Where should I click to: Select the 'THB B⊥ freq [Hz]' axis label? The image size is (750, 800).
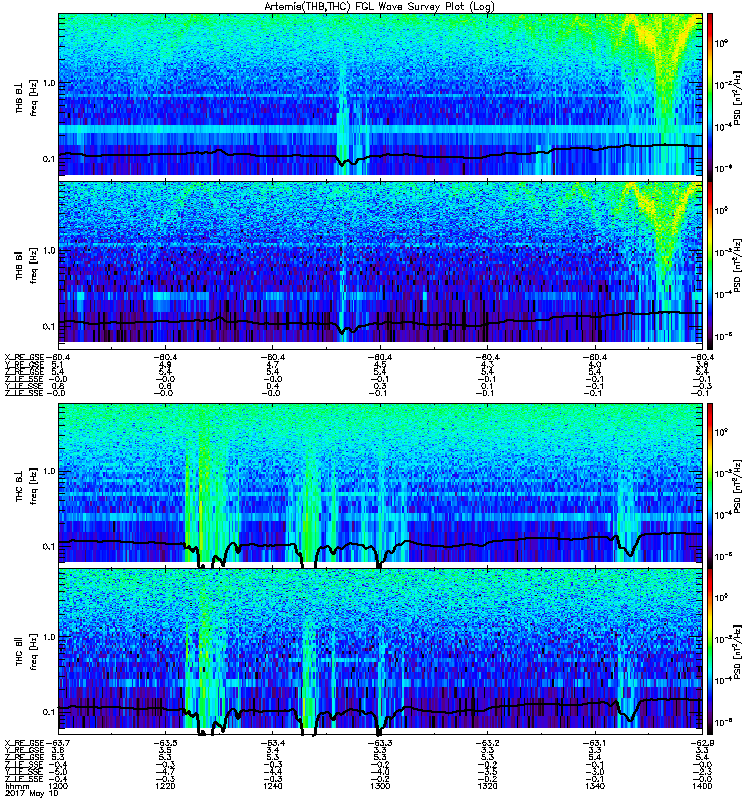tap(27, 97)
